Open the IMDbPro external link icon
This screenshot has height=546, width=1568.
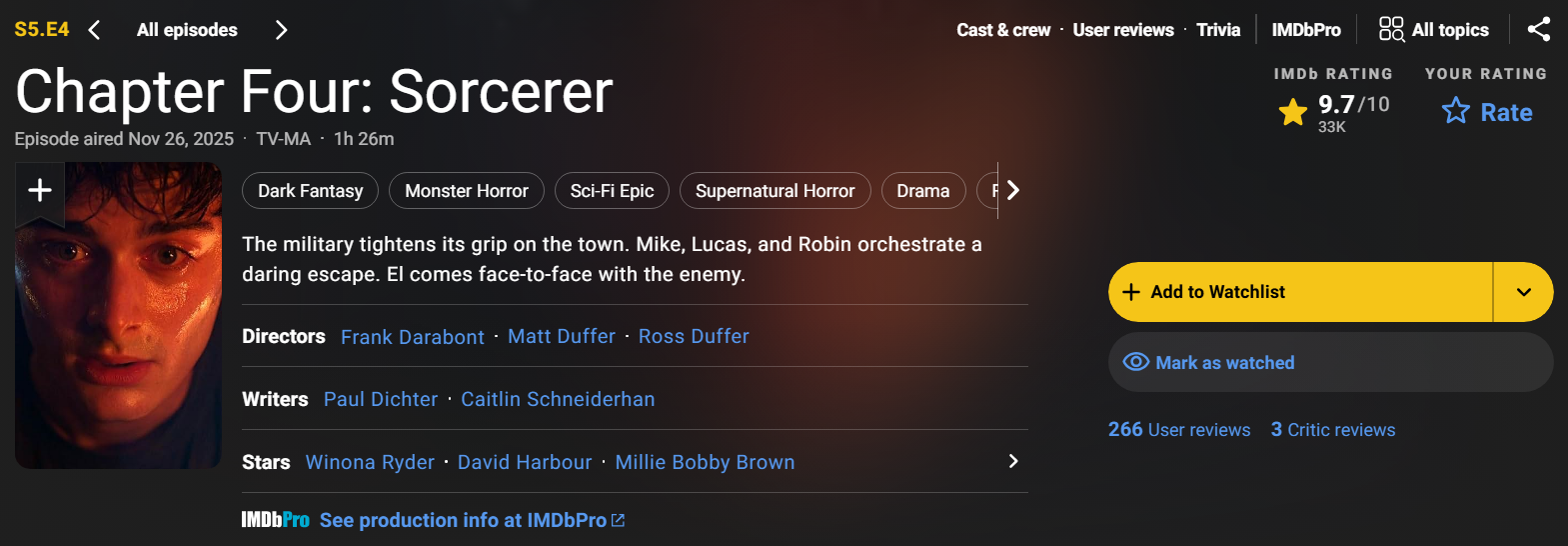(x=618, y=520)
